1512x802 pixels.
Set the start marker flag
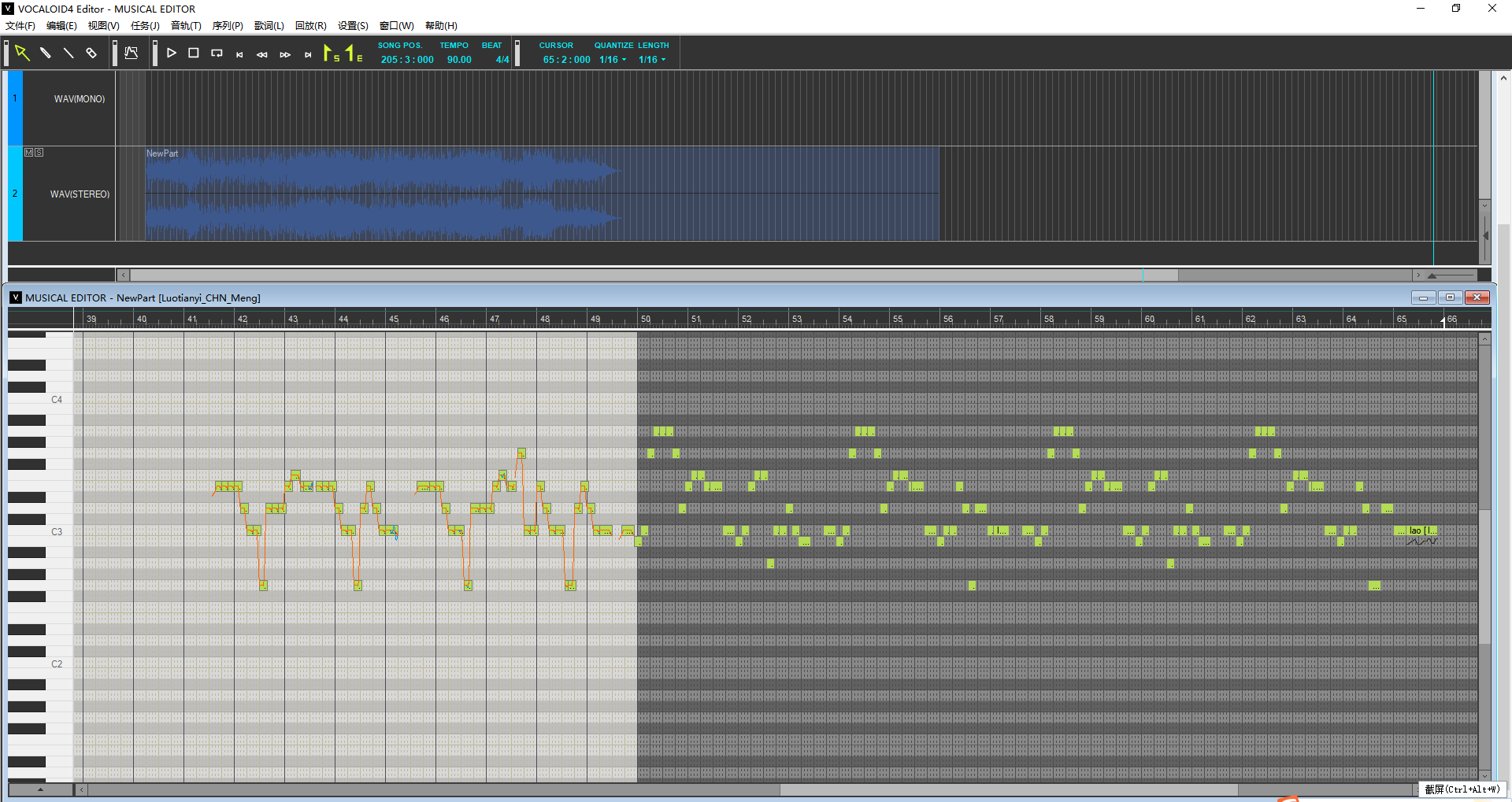331,54
